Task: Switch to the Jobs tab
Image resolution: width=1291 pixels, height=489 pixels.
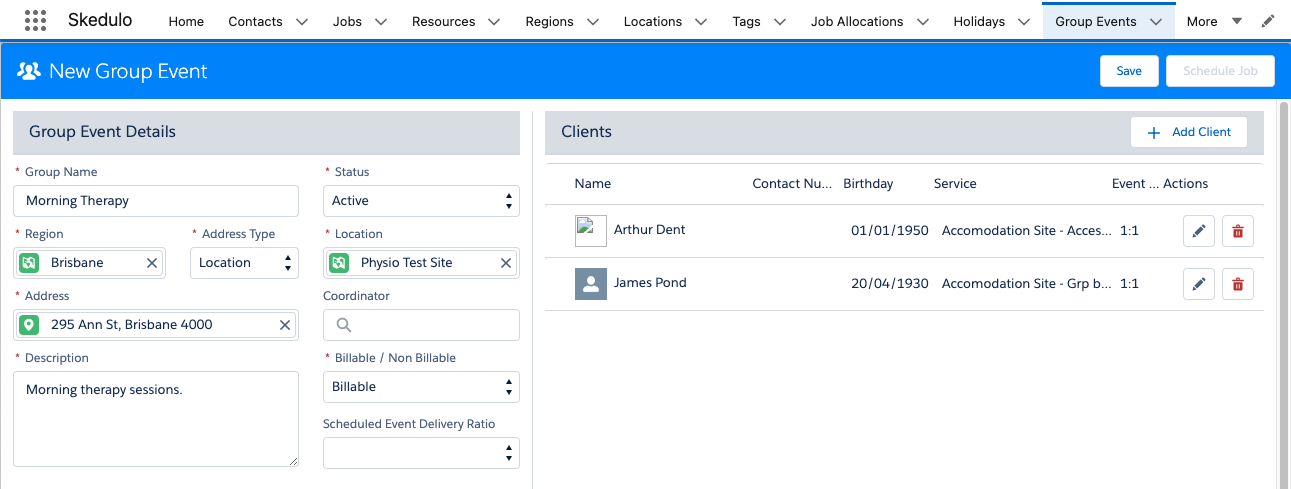Action: click(x=347, y=21)
